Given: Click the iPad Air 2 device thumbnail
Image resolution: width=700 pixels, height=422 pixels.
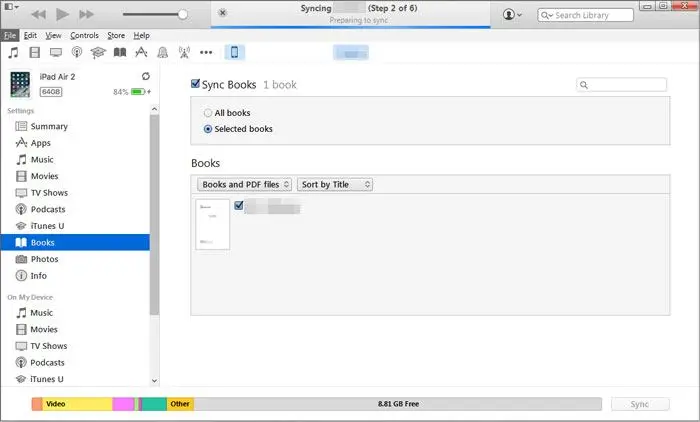Looking at the screenshot, I should [x=20, y=84].
